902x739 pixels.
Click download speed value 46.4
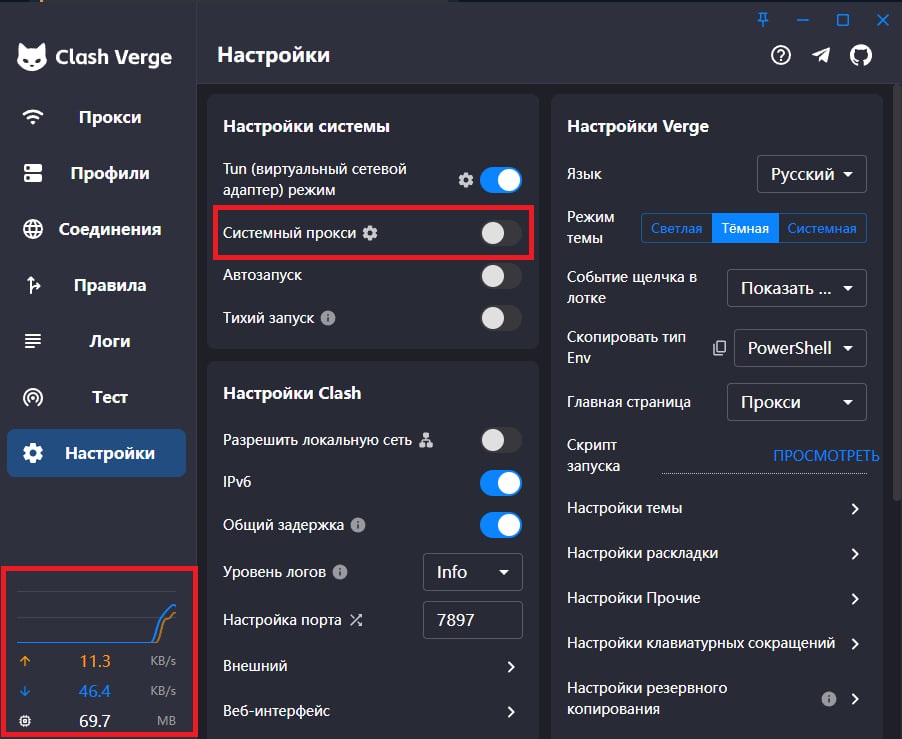[95, 691]
